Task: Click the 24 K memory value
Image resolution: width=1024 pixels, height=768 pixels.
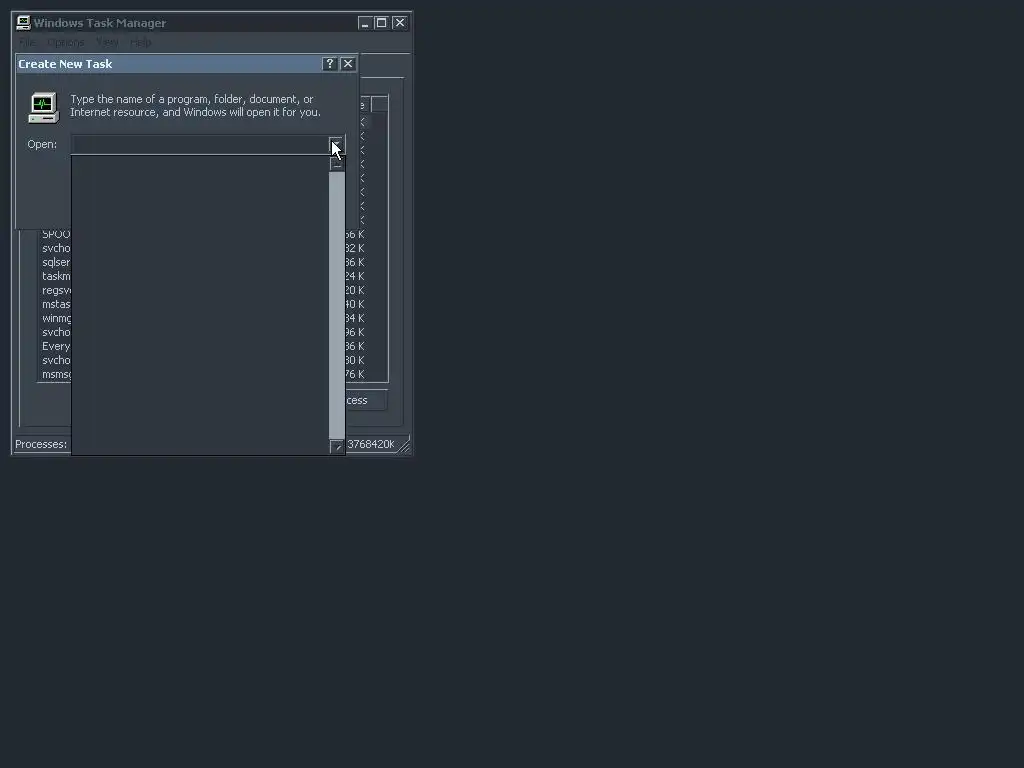Action: pos(355,276)
